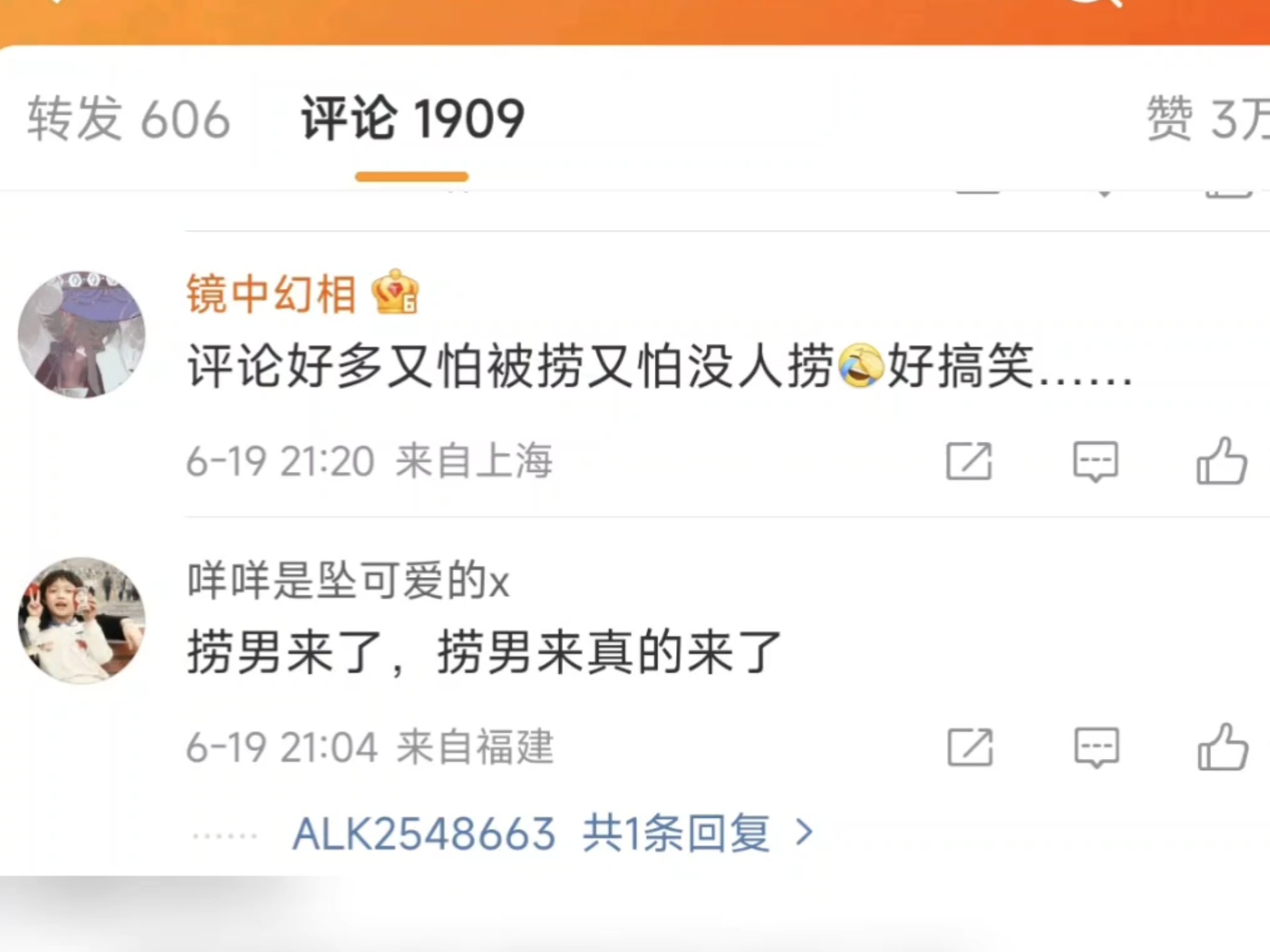
Task: Tap the chevron after 共1条回复
Action: point(804,832)
